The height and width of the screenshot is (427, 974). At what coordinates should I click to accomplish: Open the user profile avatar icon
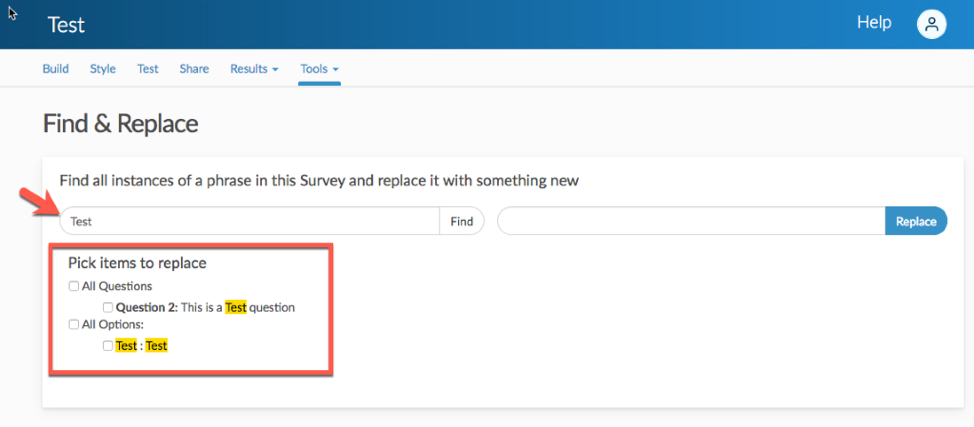931,25
